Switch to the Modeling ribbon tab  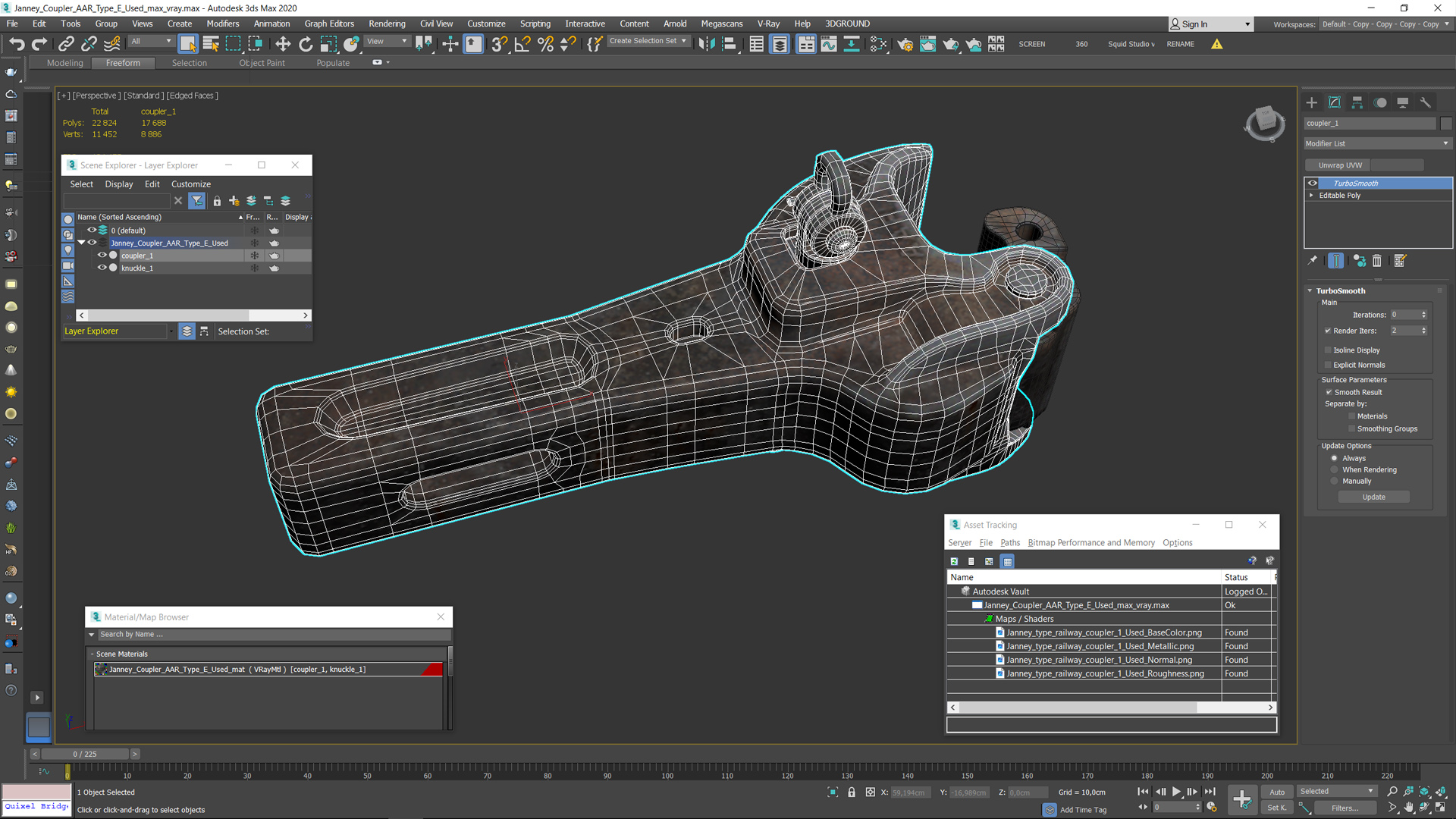(x=64, y=63)
